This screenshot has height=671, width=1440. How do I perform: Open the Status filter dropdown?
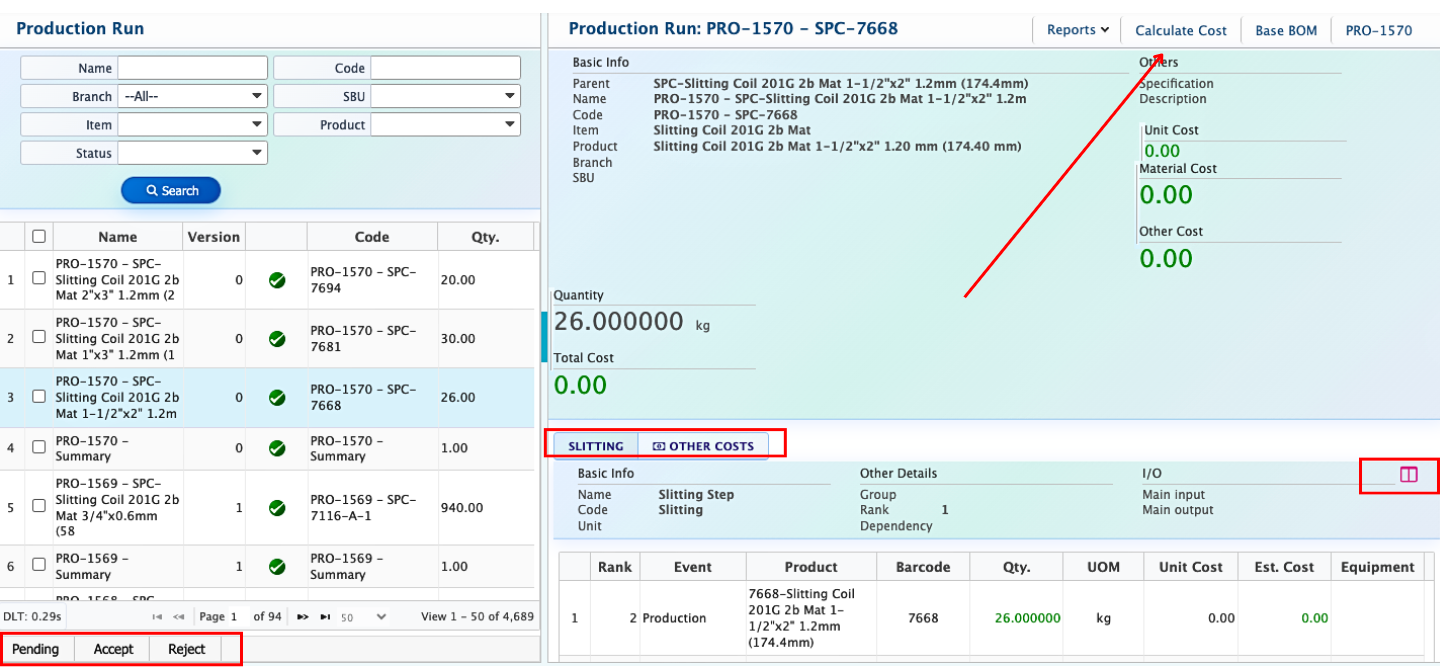point(192,153)
